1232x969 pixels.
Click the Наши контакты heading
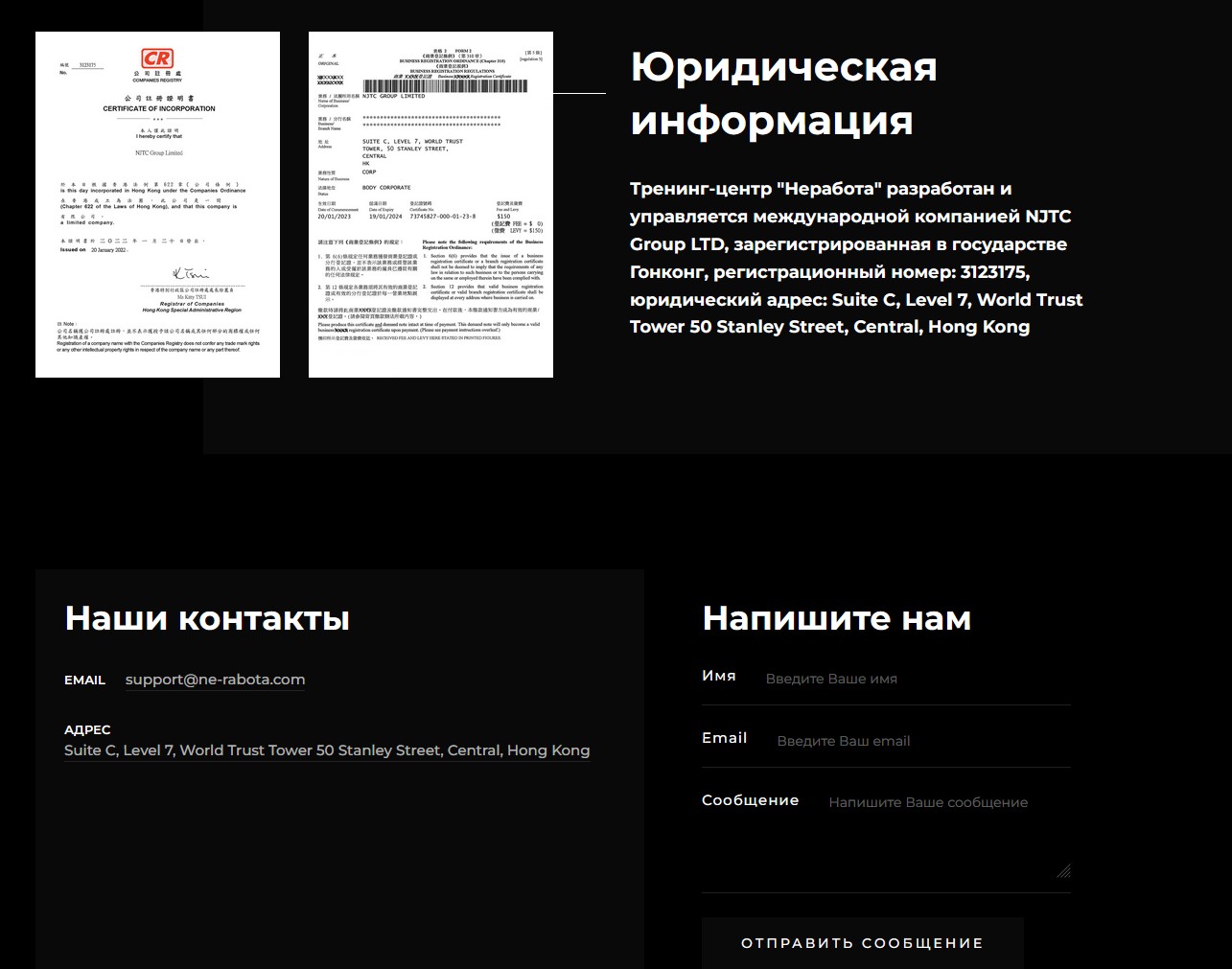point(207,618)
